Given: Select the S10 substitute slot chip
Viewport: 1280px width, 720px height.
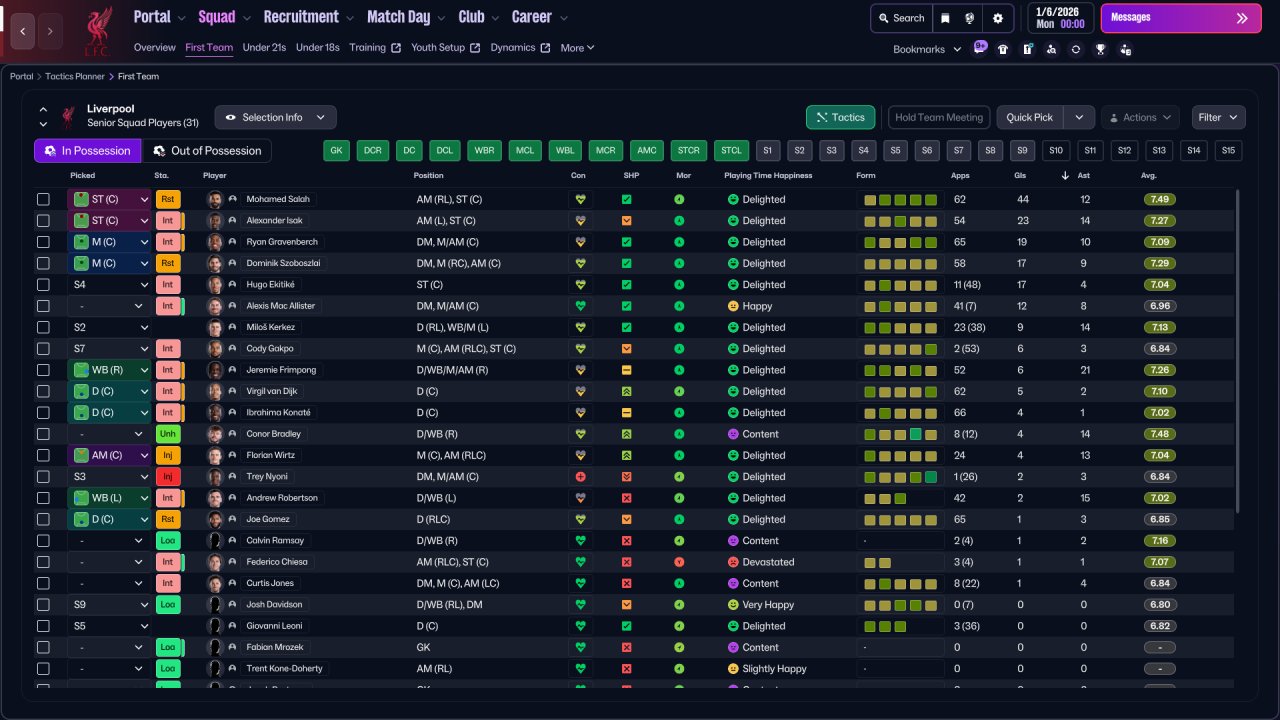Looking at the screenshot, I should [x=1055, y=151].
